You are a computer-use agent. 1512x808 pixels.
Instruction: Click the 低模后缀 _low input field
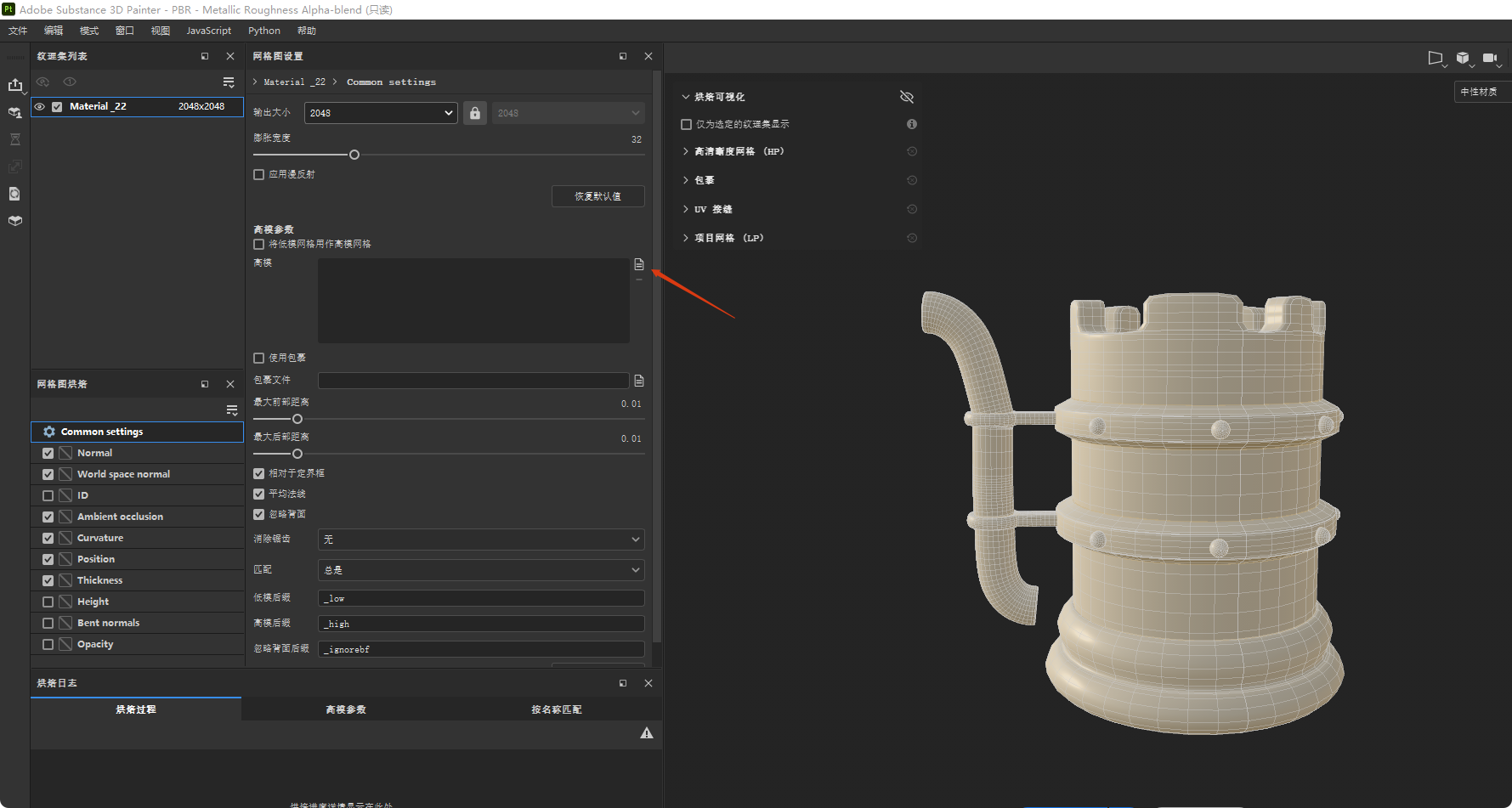click(x=481, y=598)
